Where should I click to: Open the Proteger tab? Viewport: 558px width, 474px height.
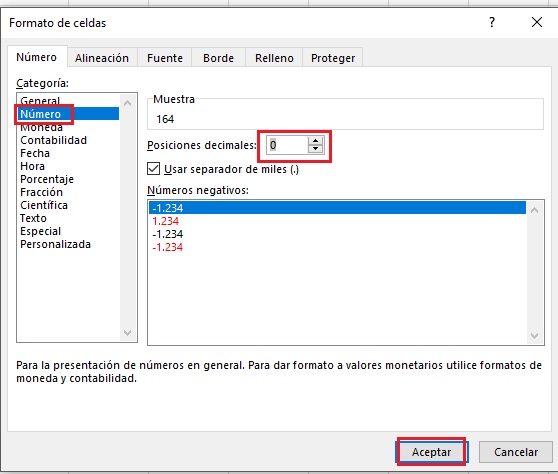tap(333, 58)
